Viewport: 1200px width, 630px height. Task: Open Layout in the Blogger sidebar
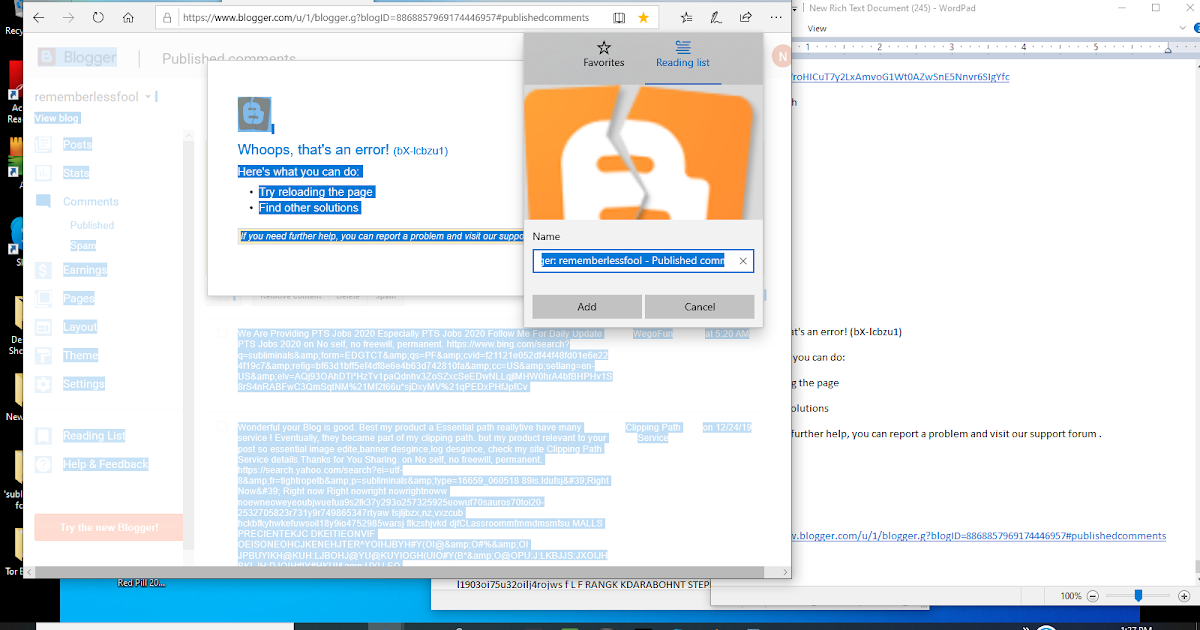pyautogui.click(x=80, y=327)
